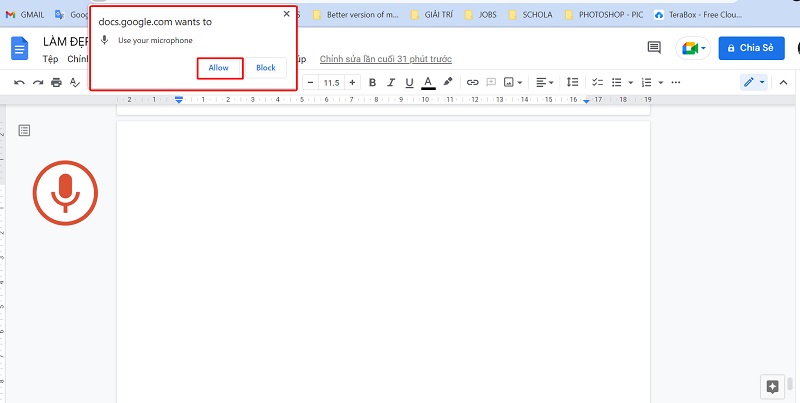This screenshot has height=403, width=800.
Task: Toggle italic formatting
Action: click(391, 83)
